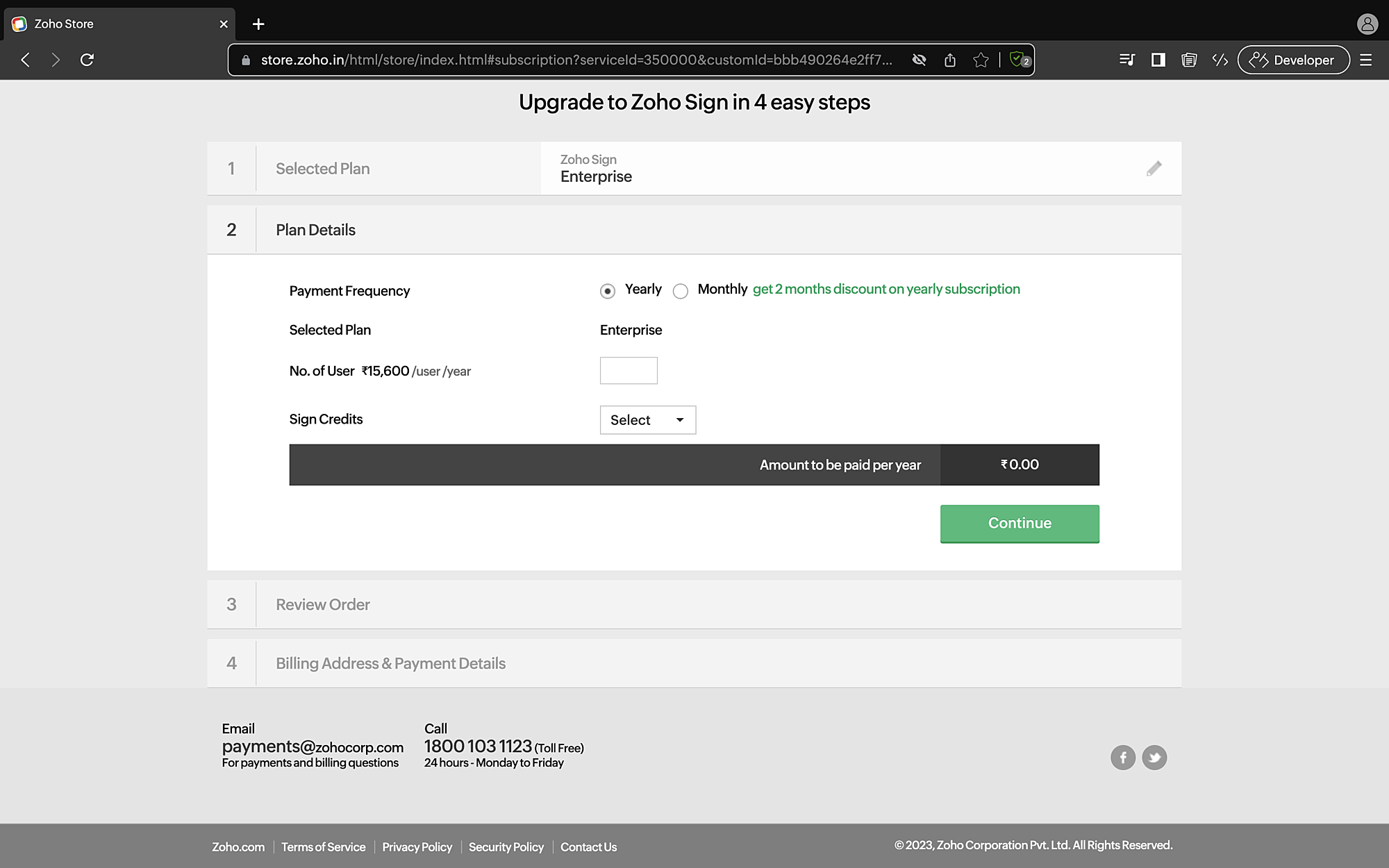Open Privacy Policy link
The width and height of the screenshot is (1389, 868).
(417, 847)
